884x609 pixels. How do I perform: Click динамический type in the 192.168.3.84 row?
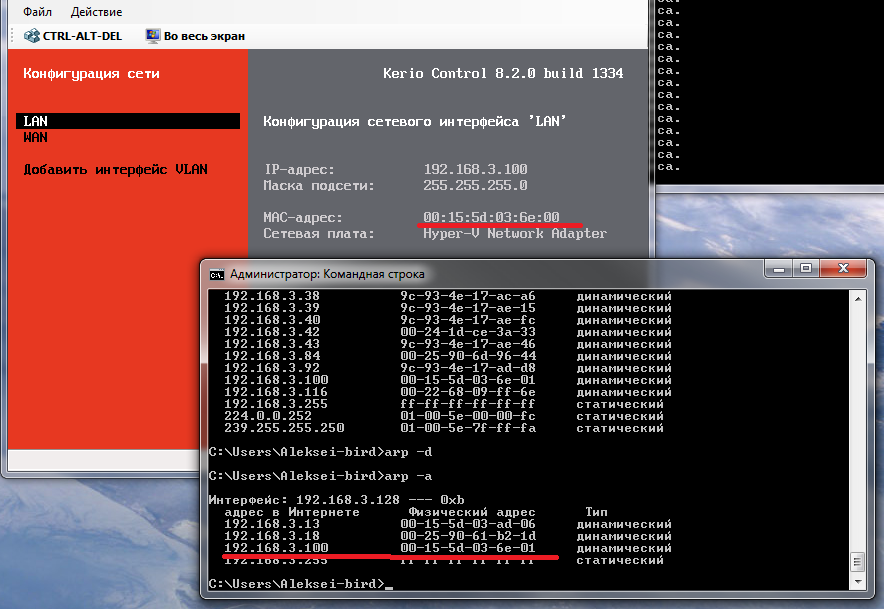(624, 356)
